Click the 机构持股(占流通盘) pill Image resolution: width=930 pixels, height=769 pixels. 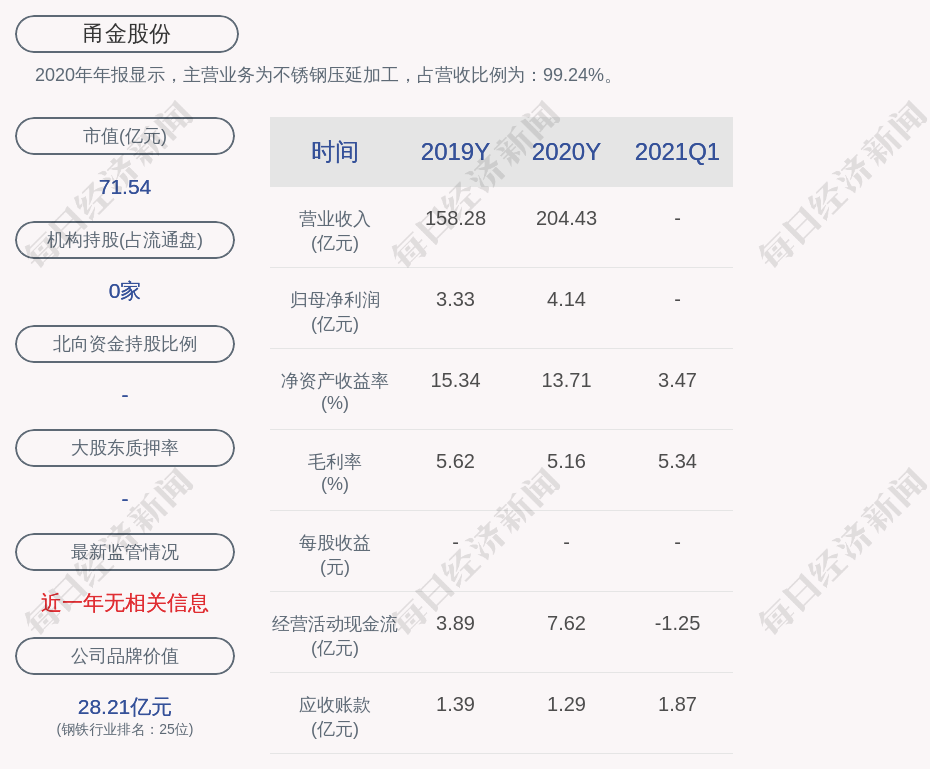pos(125,240)
